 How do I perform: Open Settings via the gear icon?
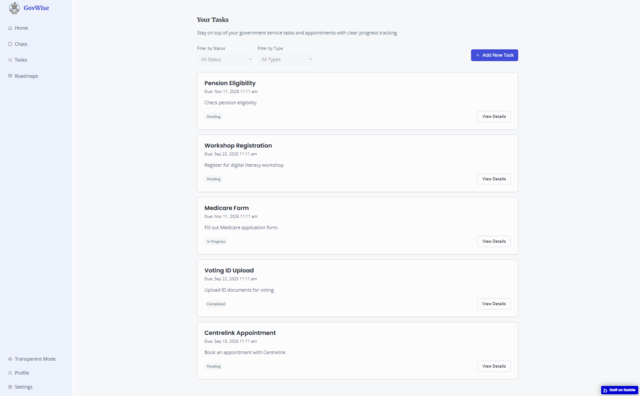pos(10,387)
